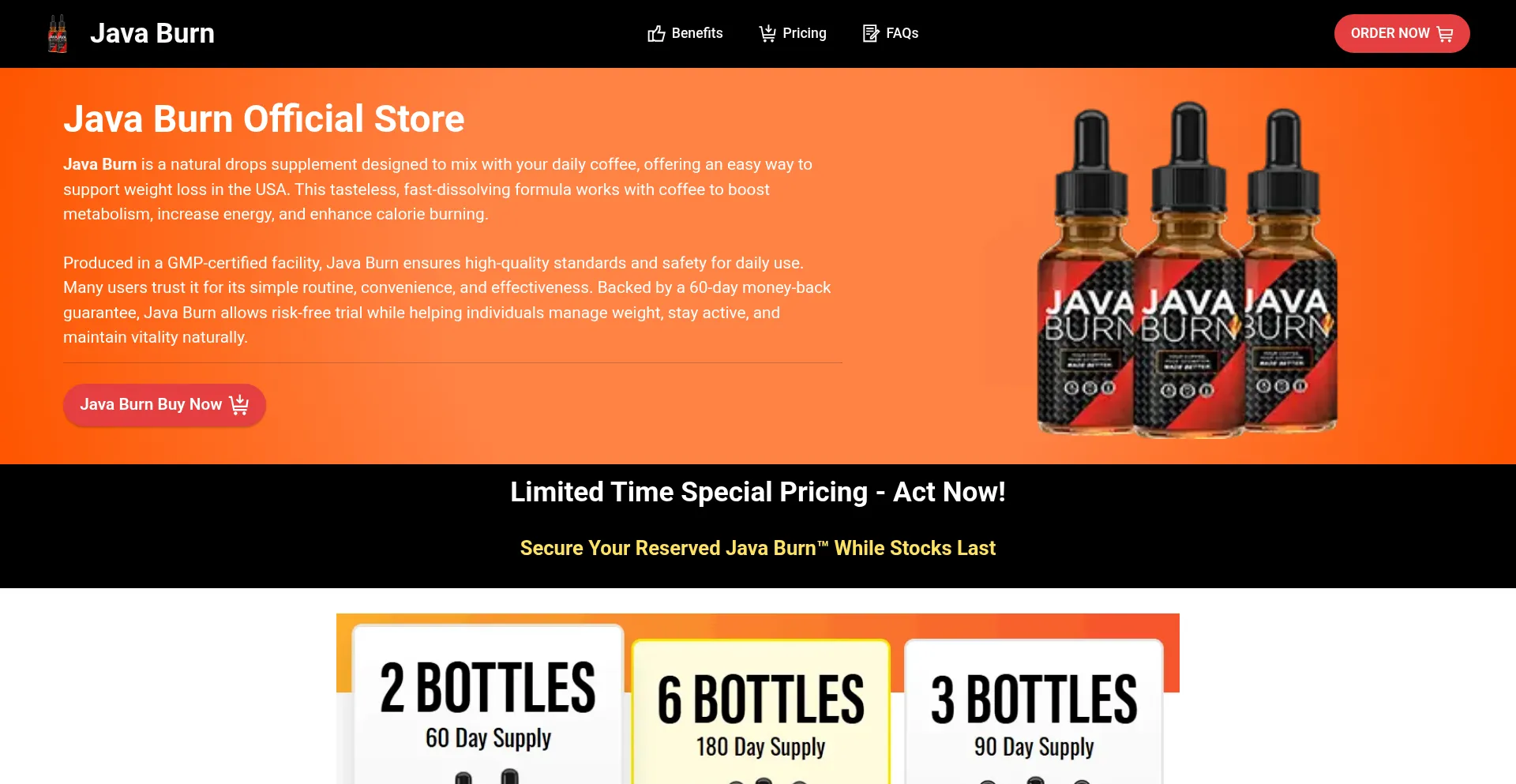Click the notepad icon beside FAQs
1516x784 pixels.
[871, 33]
